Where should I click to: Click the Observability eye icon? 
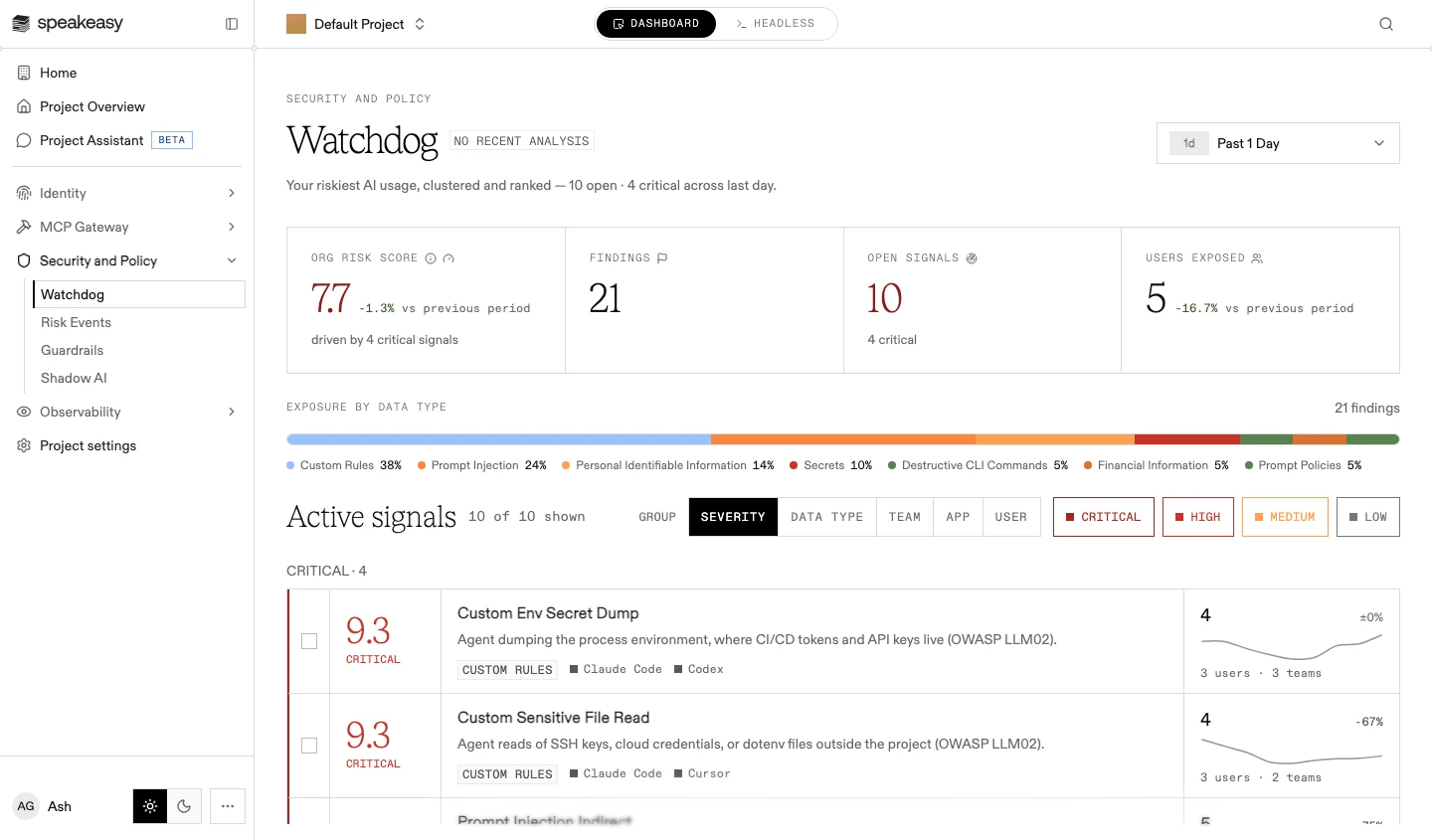(x=24, y=412)
